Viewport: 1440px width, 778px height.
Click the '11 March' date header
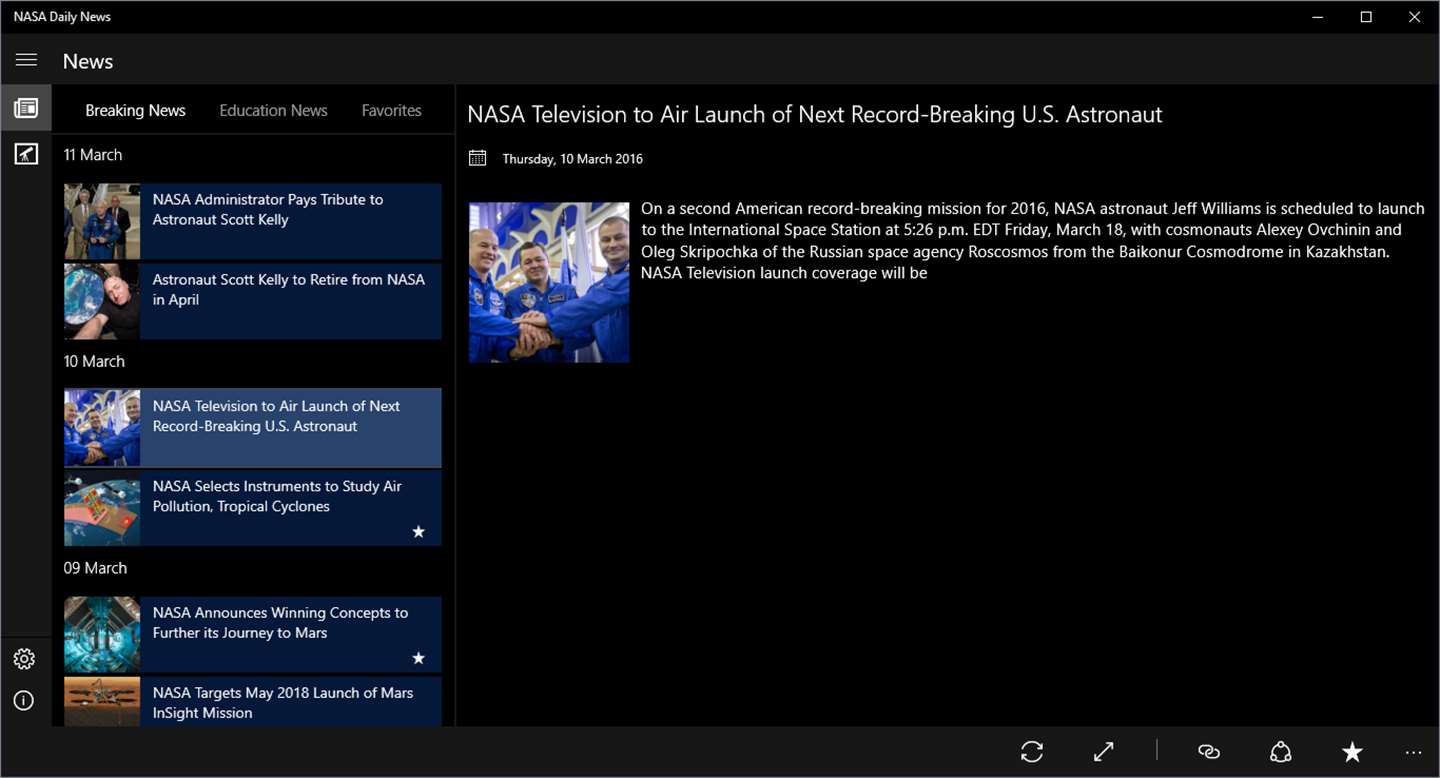(x=93, y=155)
